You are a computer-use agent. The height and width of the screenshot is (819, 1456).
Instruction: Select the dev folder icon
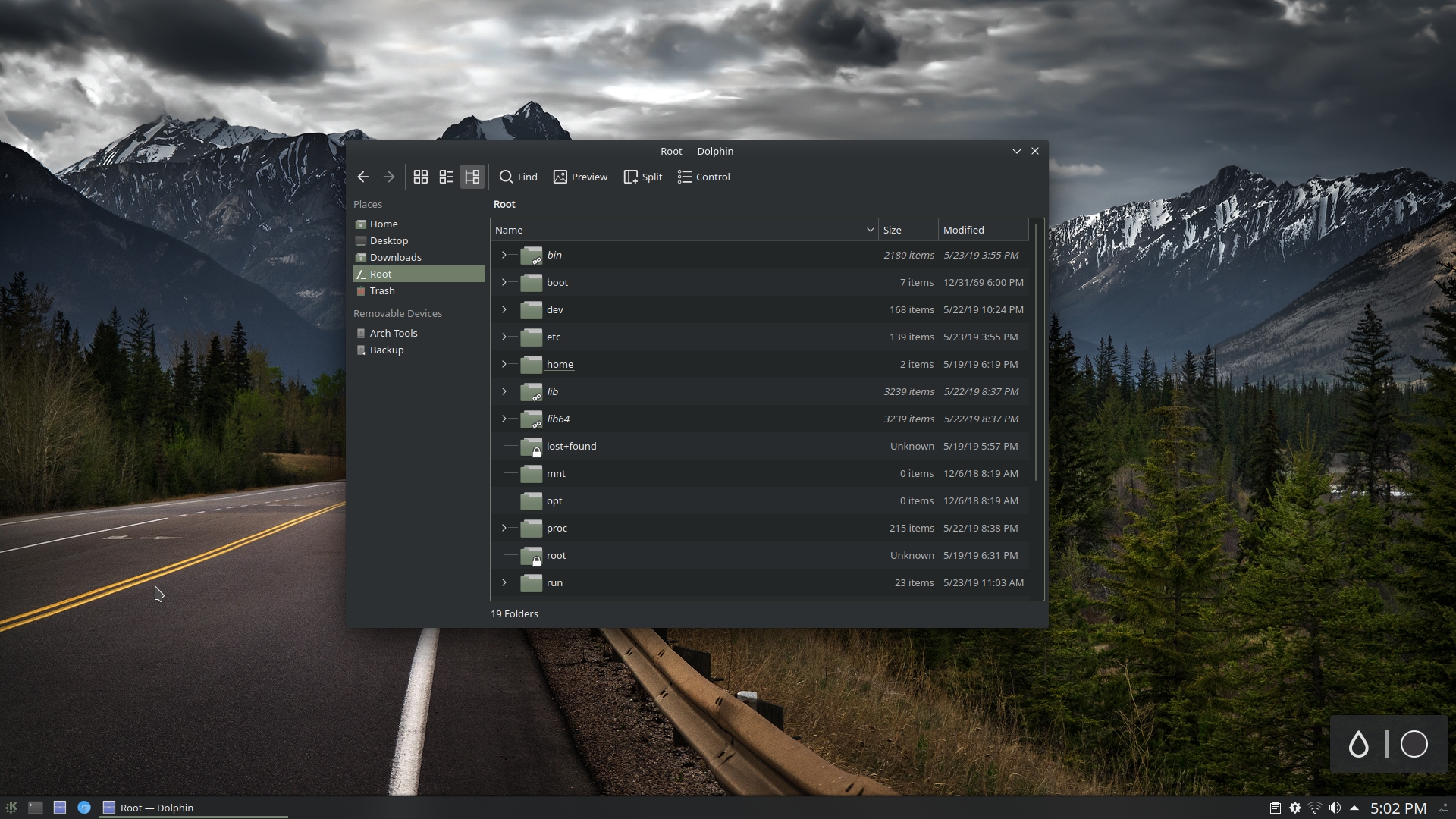point(532,310)
